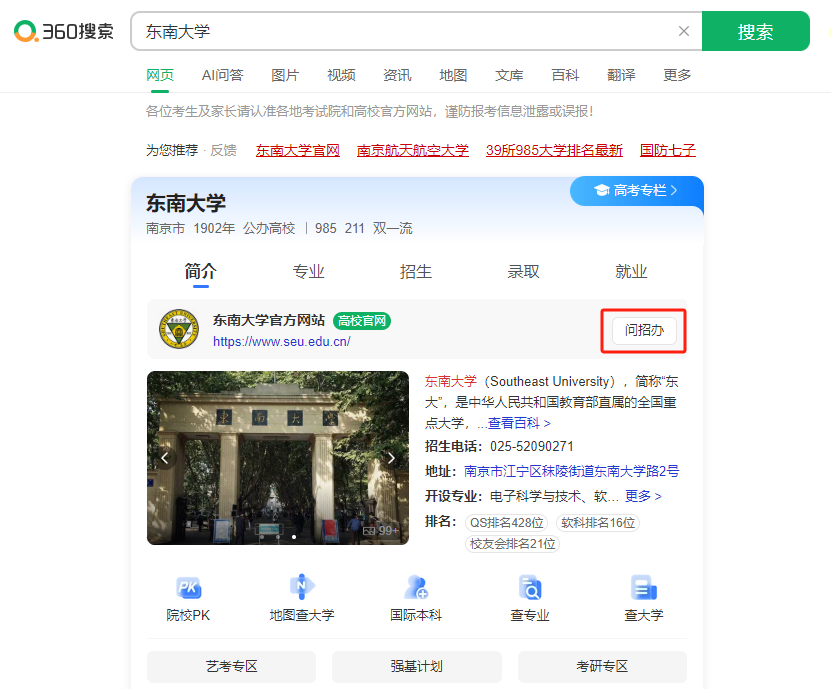Click the 东南大学 card title
The width and height of the screenshot is (831, 689).
click(x=185, y=204)
